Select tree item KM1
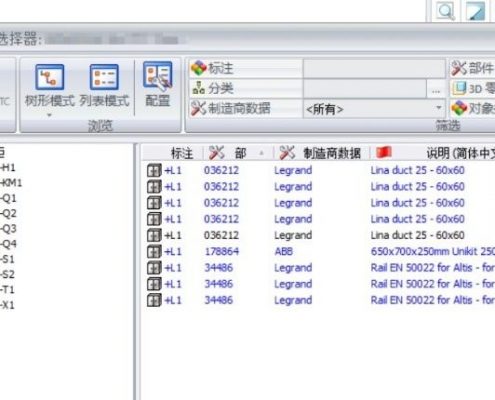This screenshot has height=400, width=495. [x=11, y=183]
